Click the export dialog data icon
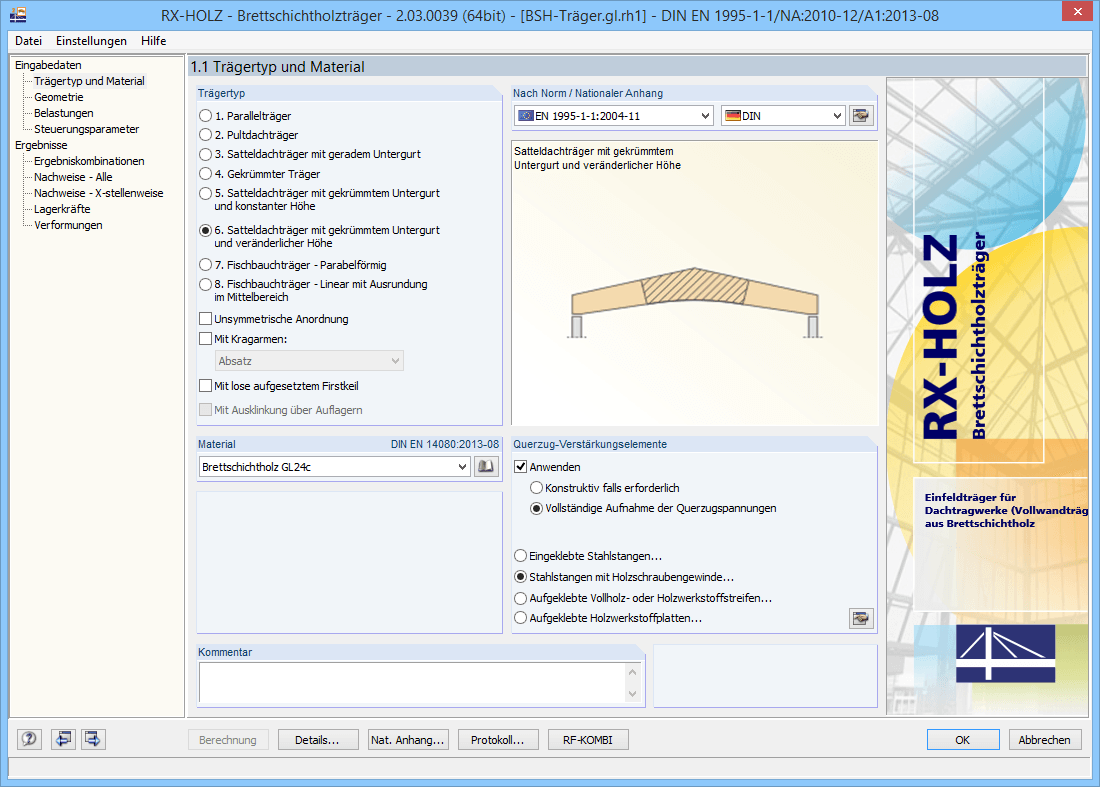 pos(91,739)
